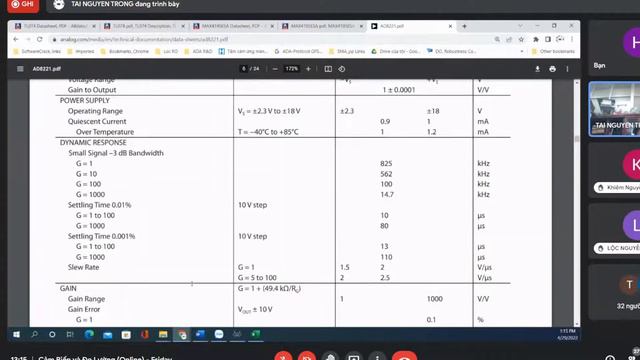Open the ADA-Protocol GPS bookmark
The width and height of the screenshot is (640, 360).
point(298,51)
